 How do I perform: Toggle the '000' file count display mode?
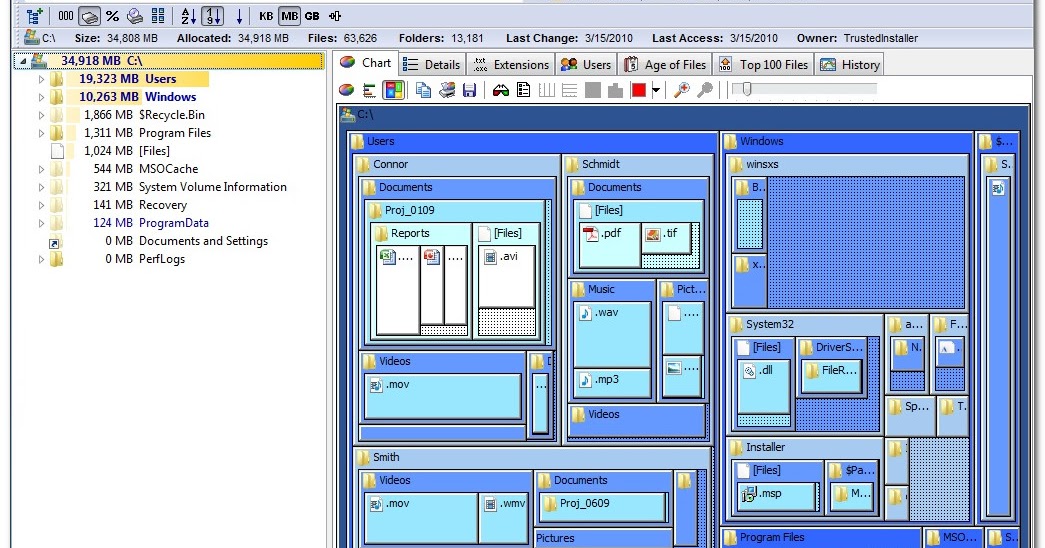point(65,15)
